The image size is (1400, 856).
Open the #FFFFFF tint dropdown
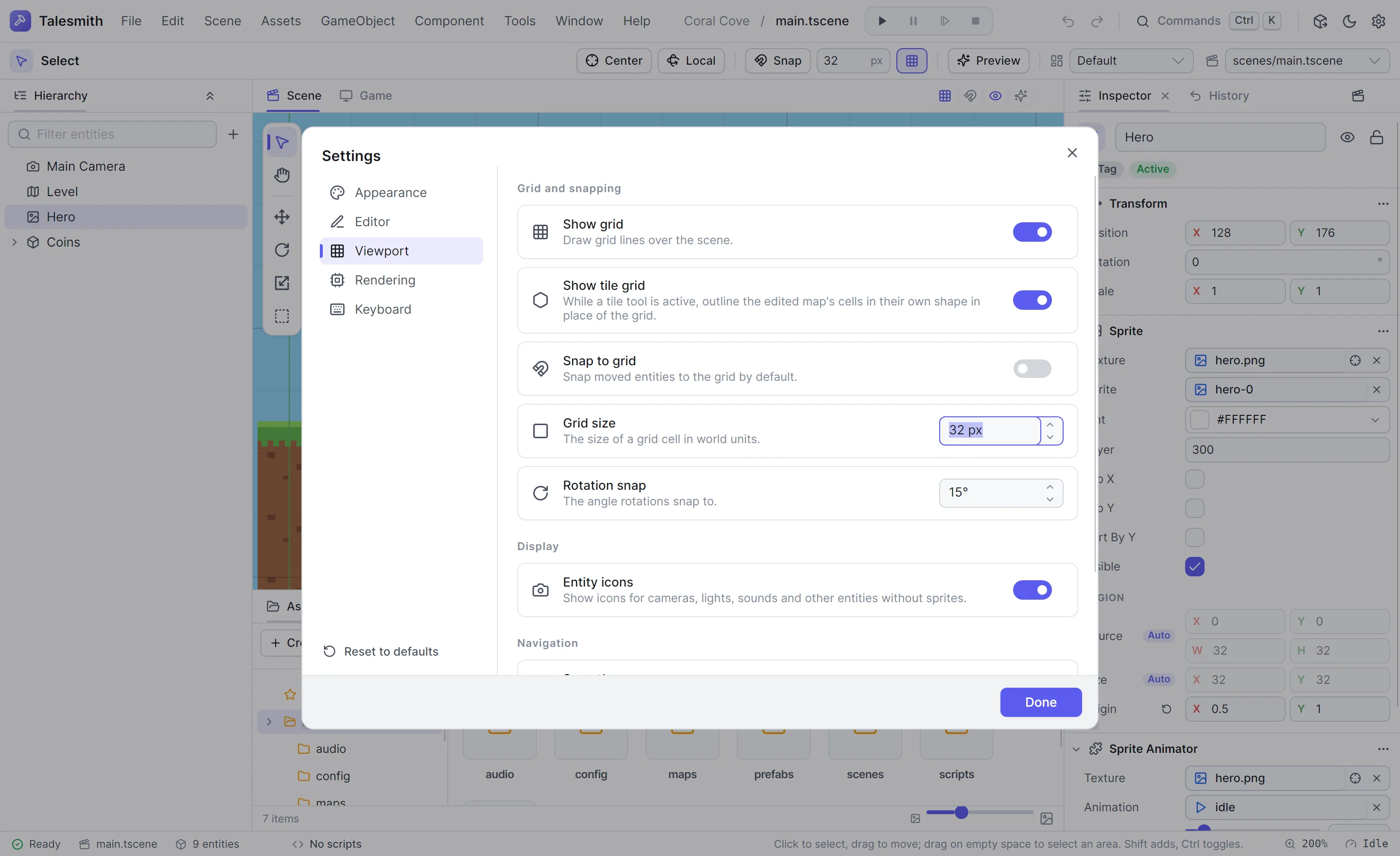(1374, 419)
